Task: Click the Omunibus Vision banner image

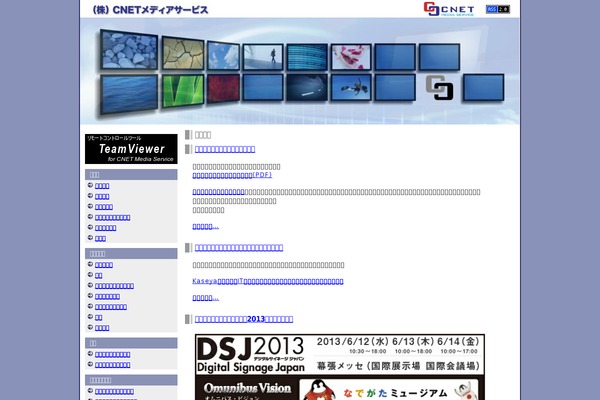Action: (x=247, y=390)
